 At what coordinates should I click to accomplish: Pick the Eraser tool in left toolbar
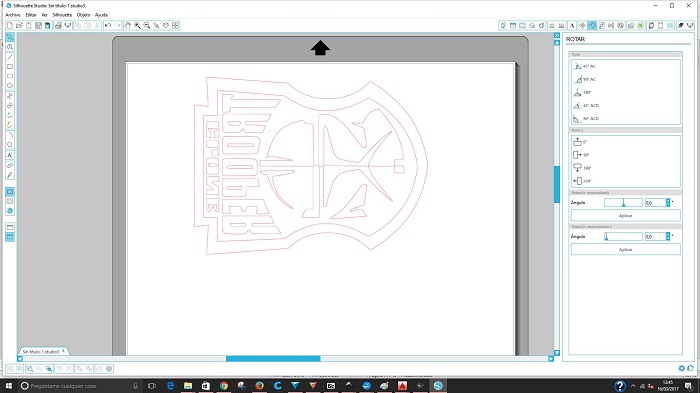[x=10, y=166]
